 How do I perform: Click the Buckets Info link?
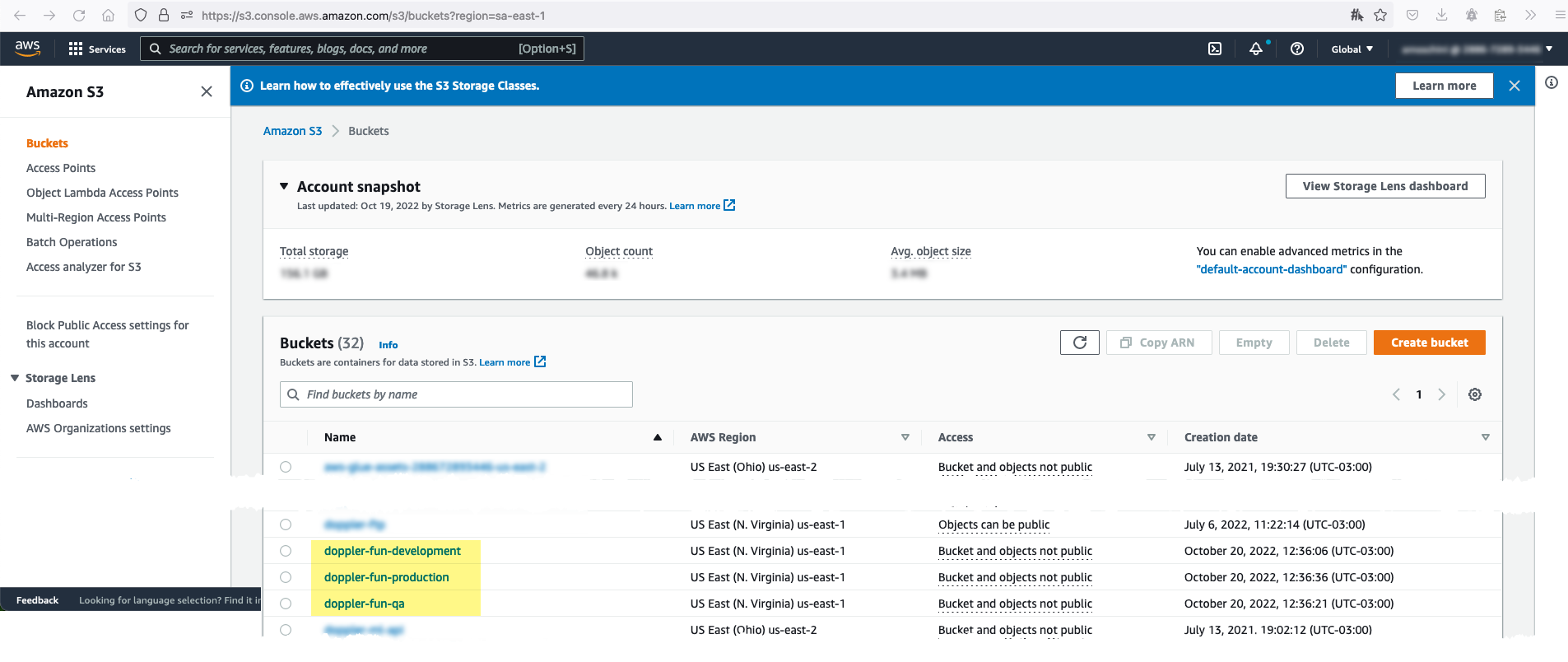(389, 345)
